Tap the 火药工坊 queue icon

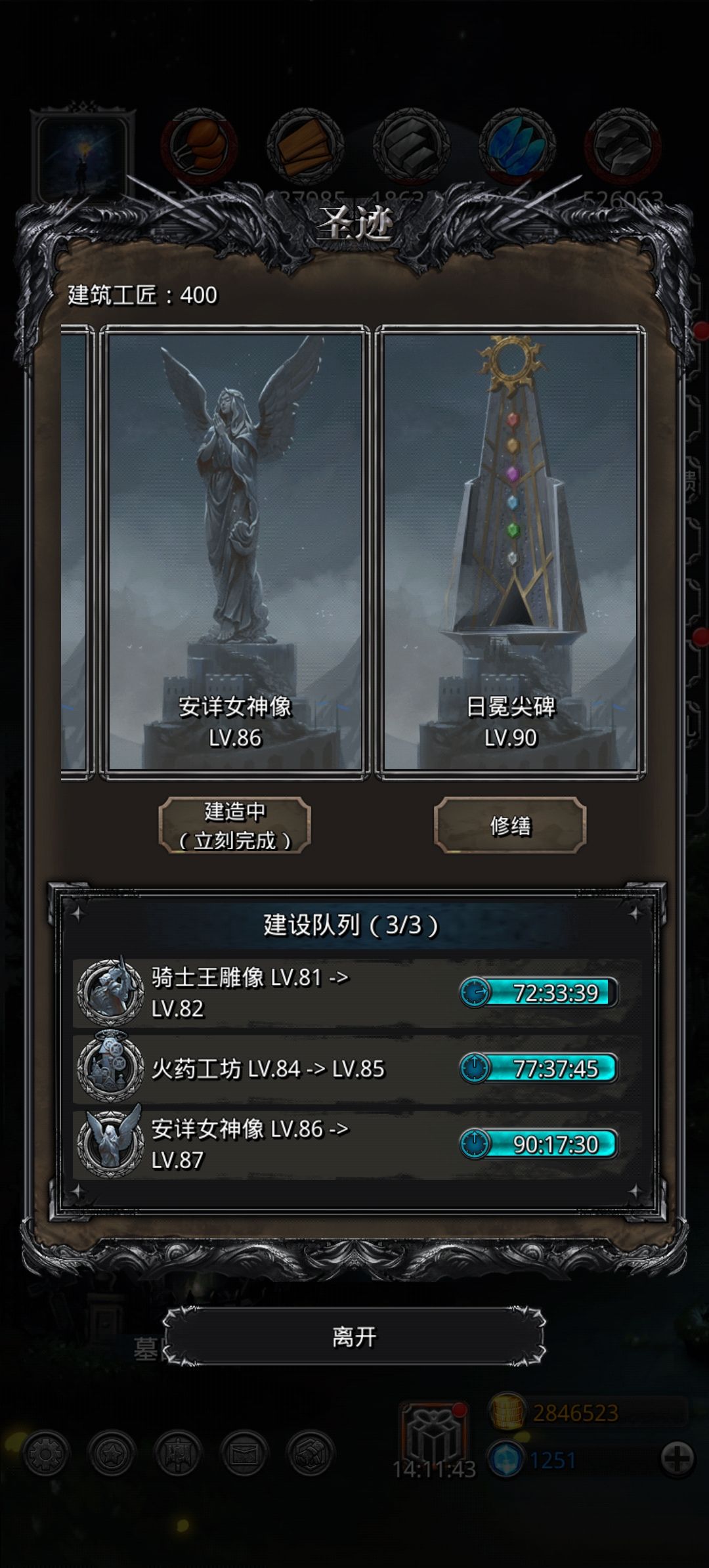point(110,1068)
